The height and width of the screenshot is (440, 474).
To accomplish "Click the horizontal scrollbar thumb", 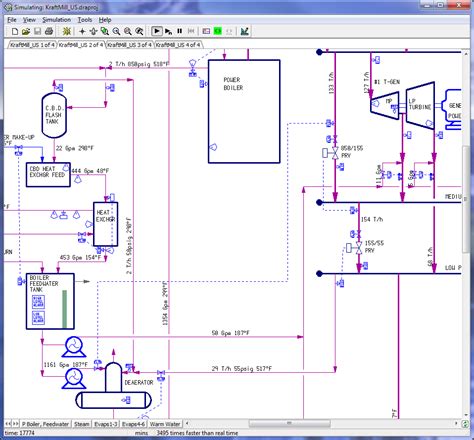I will point(290,423).
